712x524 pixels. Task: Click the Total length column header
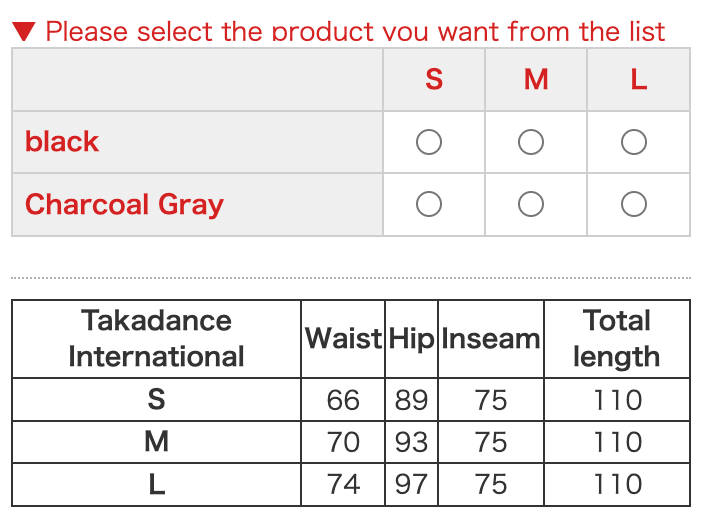[x=616, y=339]
